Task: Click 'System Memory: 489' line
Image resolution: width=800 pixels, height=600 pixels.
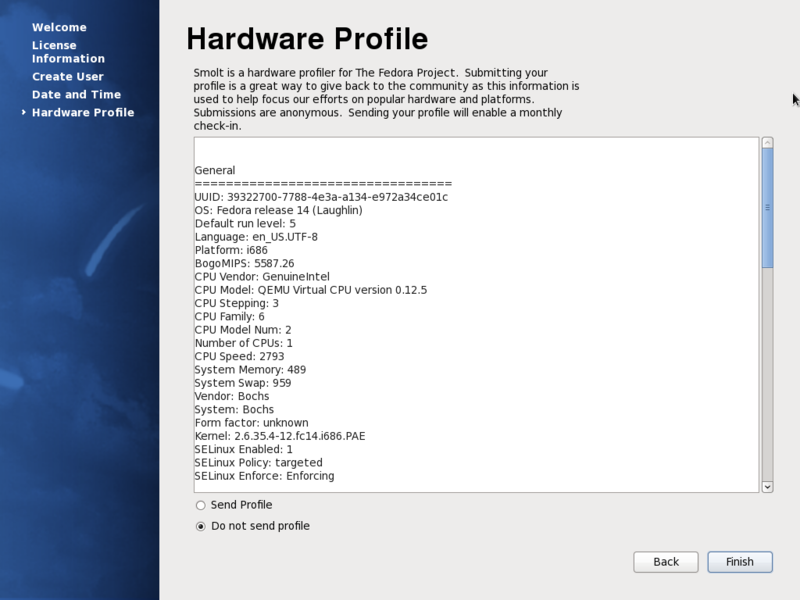Action: (x=250, y=369)
